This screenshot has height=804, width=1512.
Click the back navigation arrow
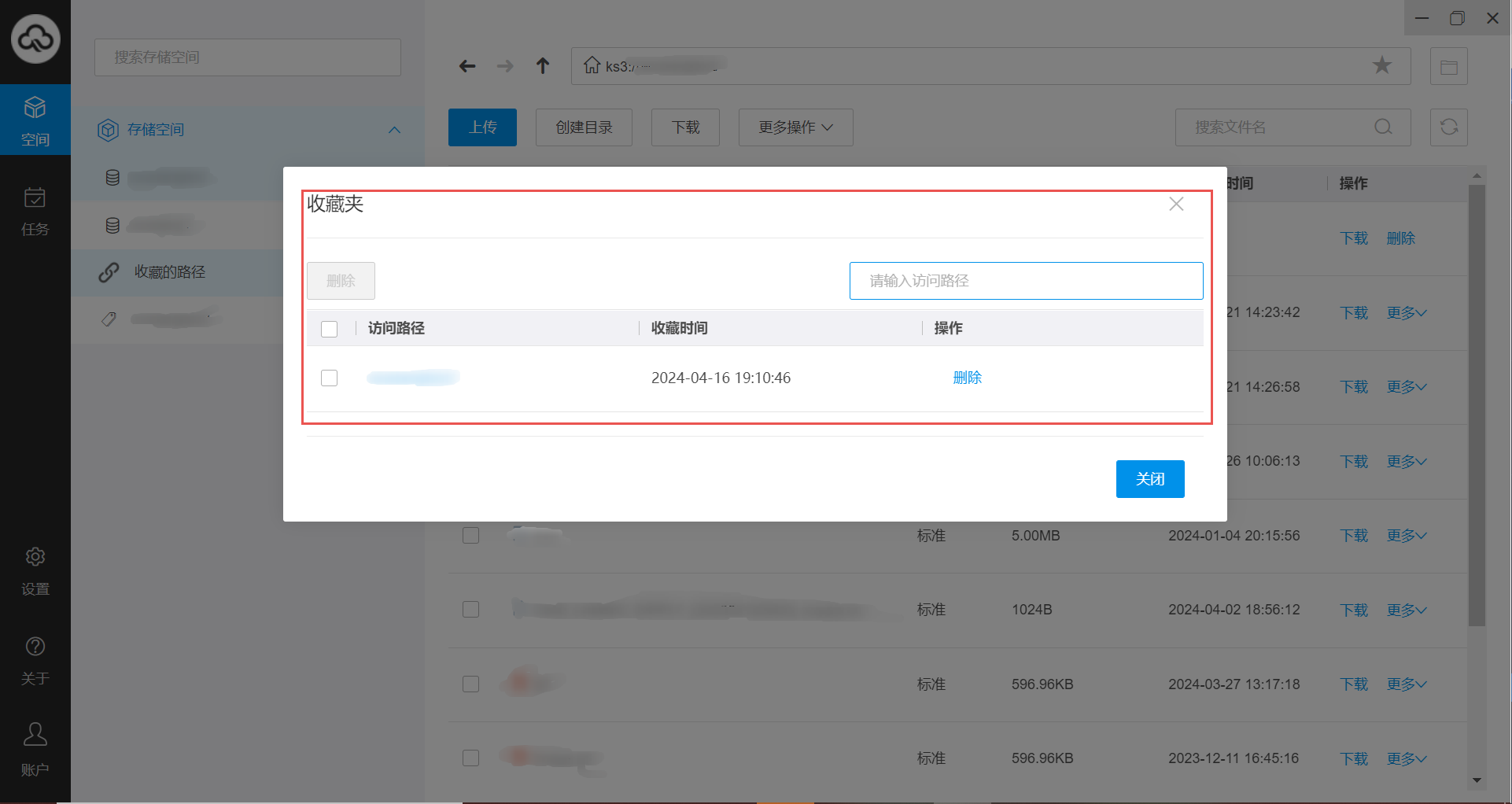pyautogui.click(x=467, y=66)
